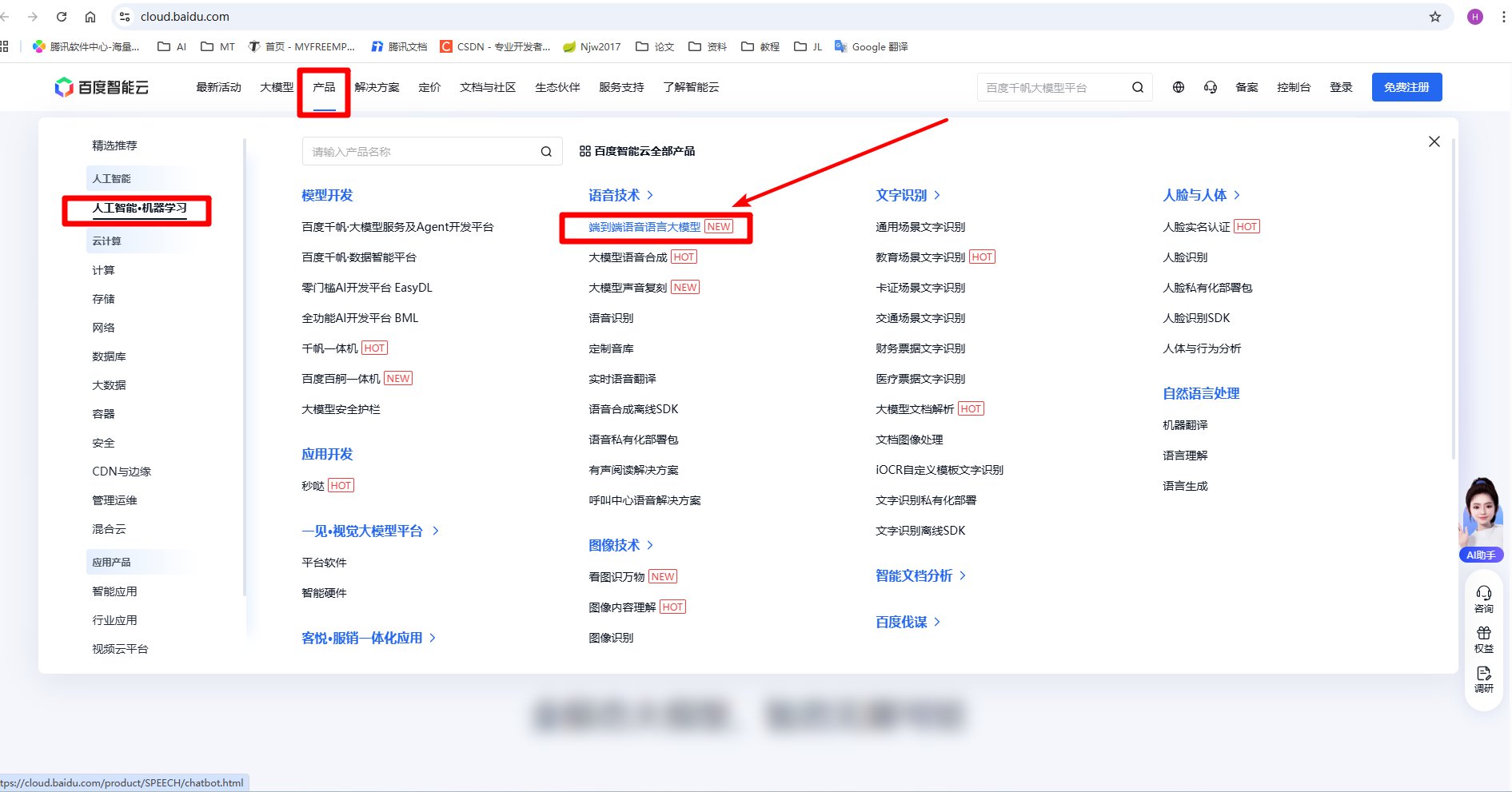
Task: Expand the 百度伐谋 category
Action: [908, 622]
